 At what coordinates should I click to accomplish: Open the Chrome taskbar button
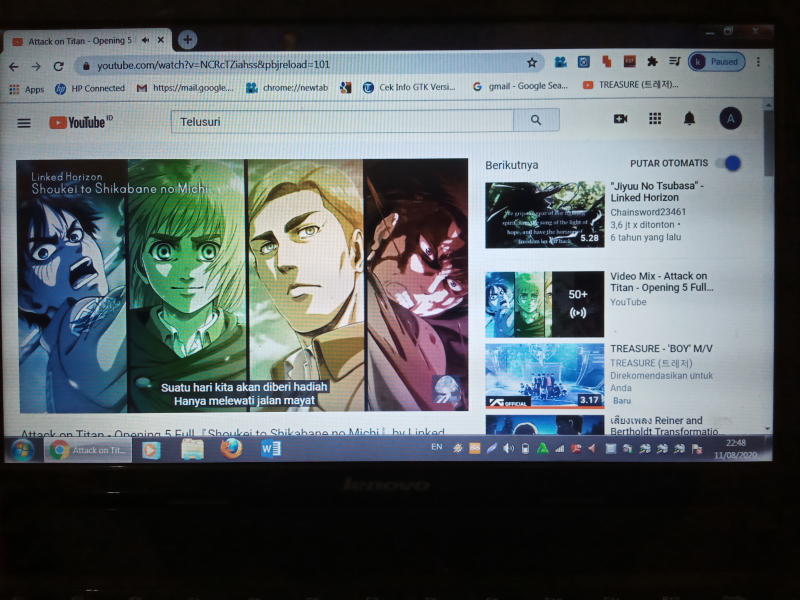click(88, 450)
